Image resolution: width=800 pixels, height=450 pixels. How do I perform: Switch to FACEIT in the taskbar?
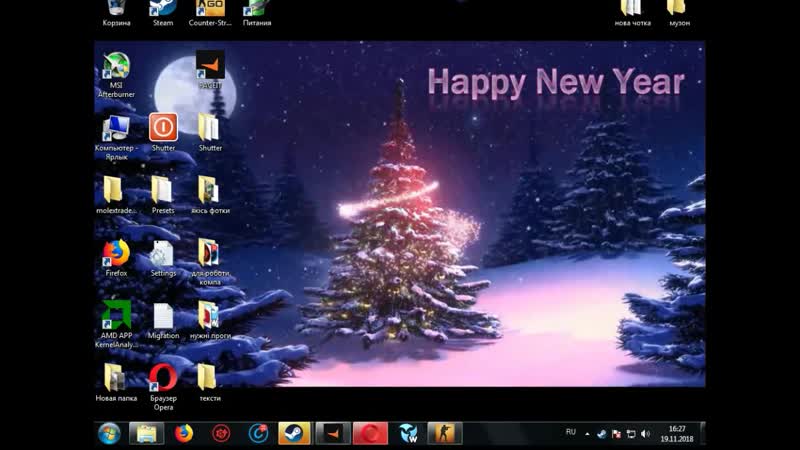click(x=333, y=434)
